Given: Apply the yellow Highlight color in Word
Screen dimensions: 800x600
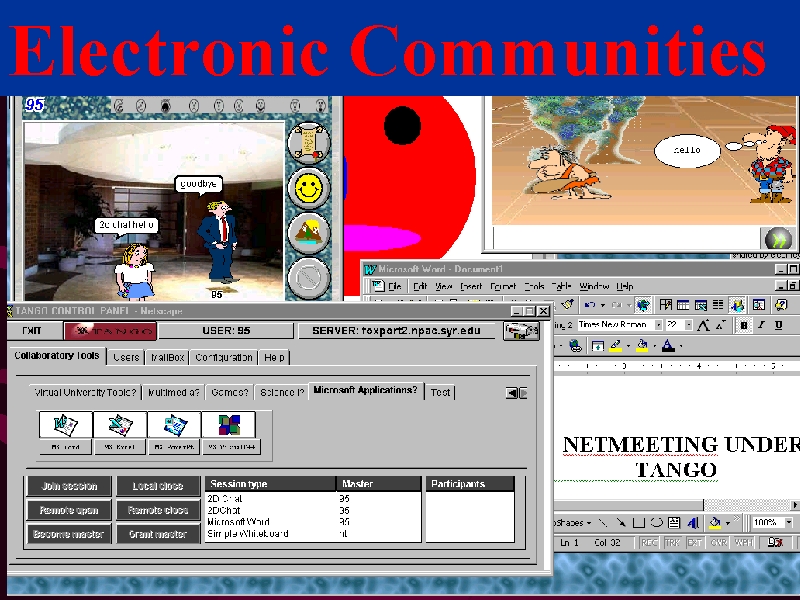Looking at the screenshot, I should 616,346.
